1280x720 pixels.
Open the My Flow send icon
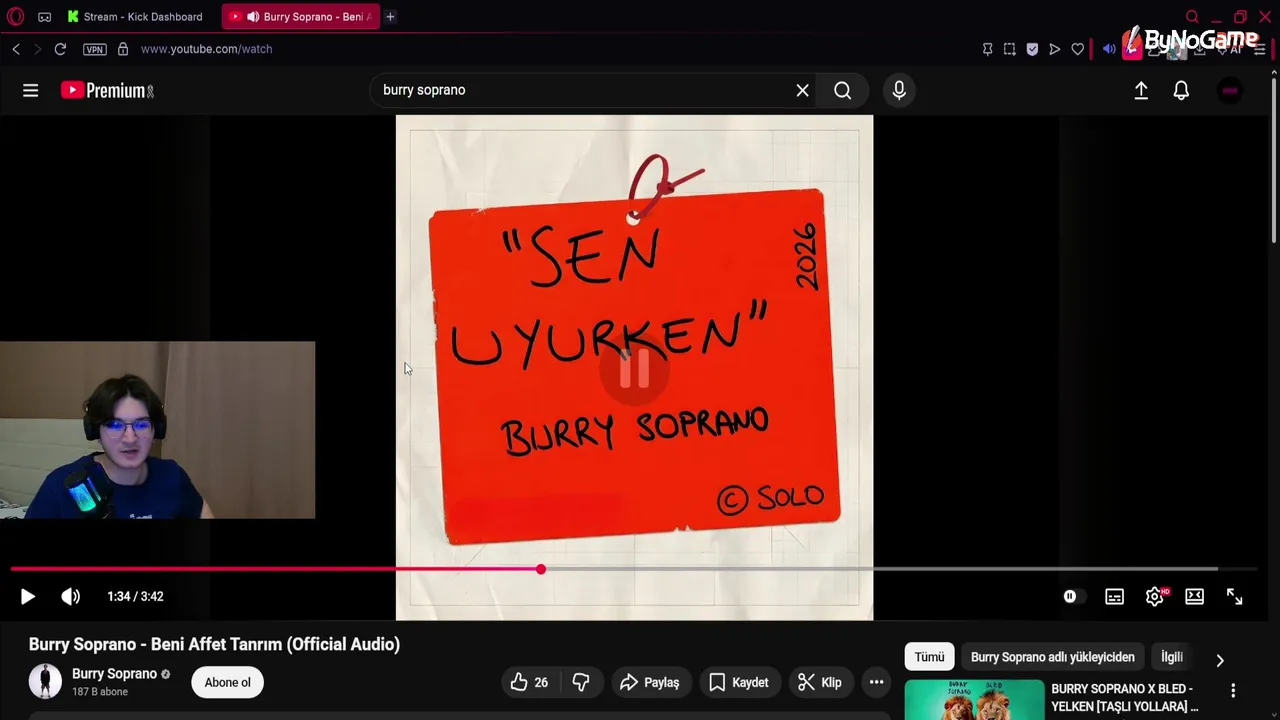click(x=1054, y=49)
